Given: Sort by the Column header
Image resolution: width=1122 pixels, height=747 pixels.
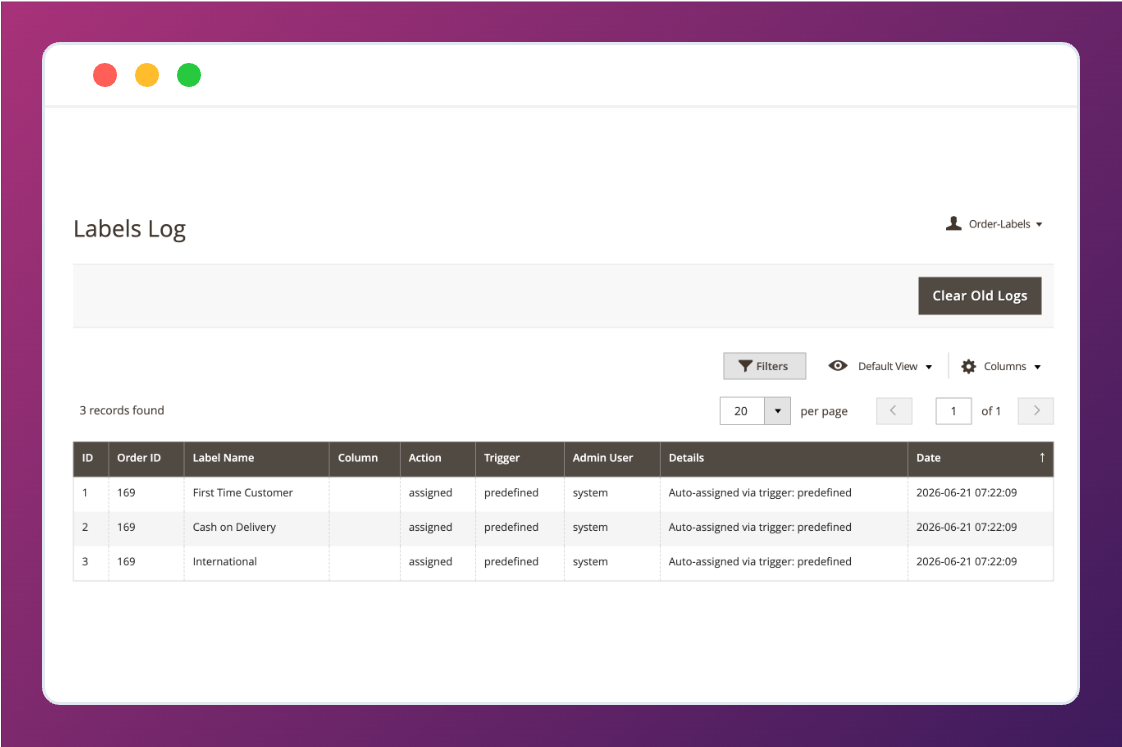Looking at the screenshot, I should (364, 458).
